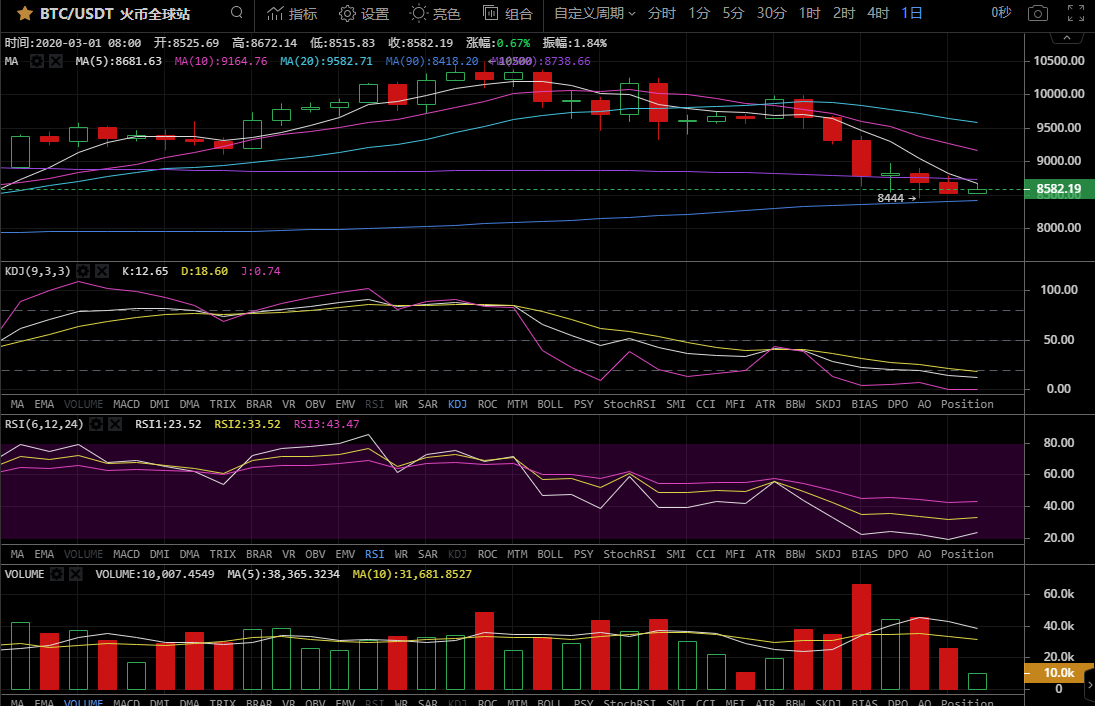The height and width of the screenshot is (706, 1095).
Task: Expand the 自定义周期 custom period dropdown
Action: (x=595, y=14)
